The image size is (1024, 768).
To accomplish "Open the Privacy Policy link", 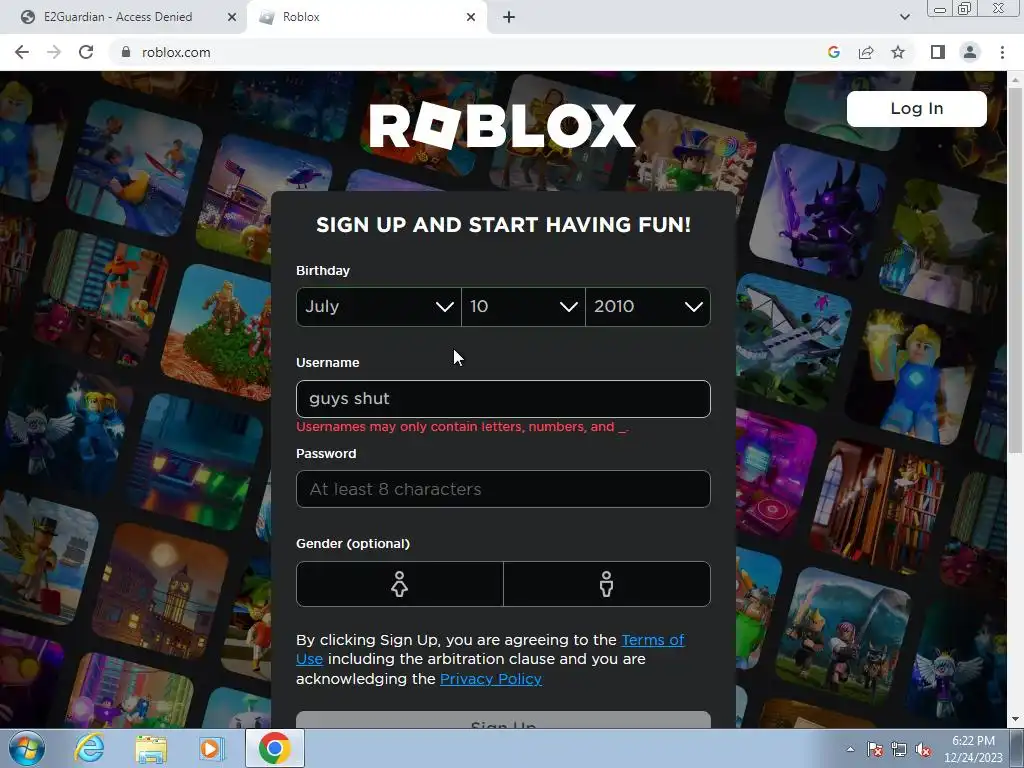I will tap(491, 679).
